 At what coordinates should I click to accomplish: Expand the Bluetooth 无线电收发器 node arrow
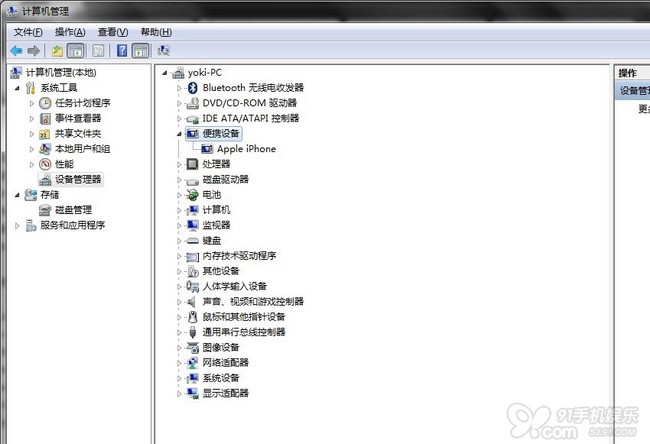click(x=179, y=88)
